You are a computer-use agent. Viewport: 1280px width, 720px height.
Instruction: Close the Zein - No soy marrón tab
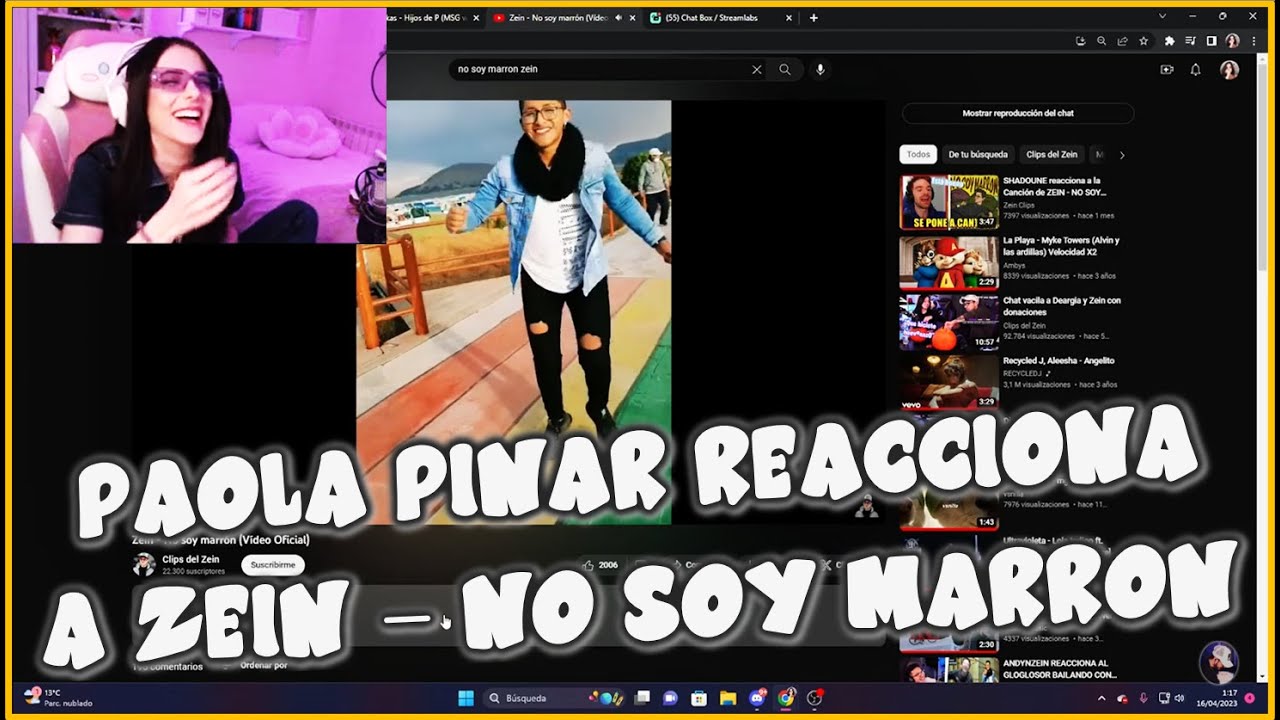tap(632, 18)
